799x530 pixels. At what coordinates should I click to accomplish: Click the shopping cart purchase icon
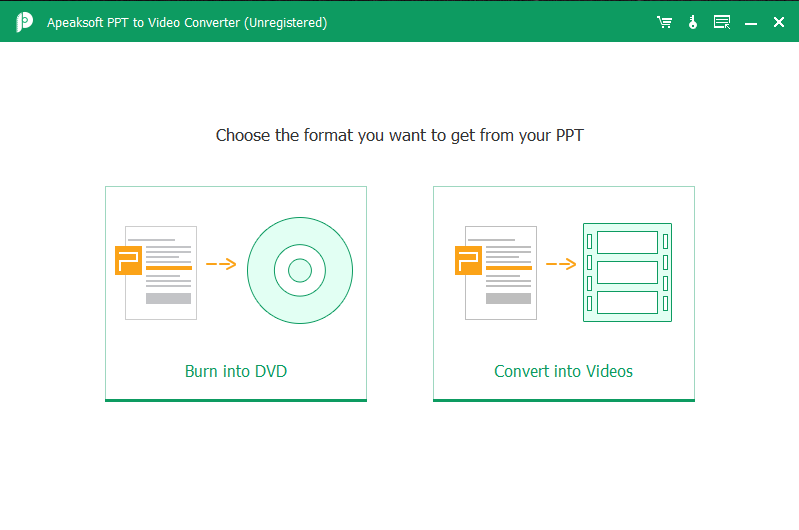click(664, 22)
